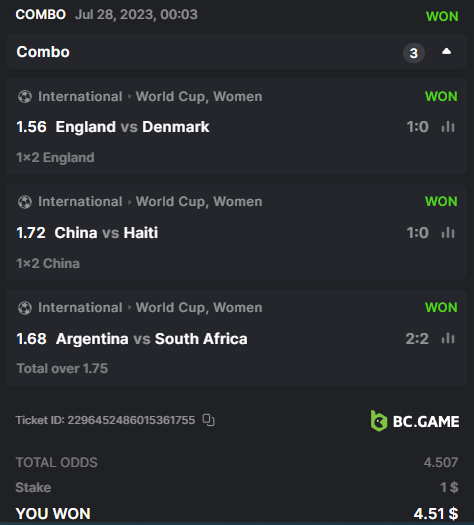The image size is (474, 525).
Task: Open the China vs Haiti match
Action: (106, 233)
